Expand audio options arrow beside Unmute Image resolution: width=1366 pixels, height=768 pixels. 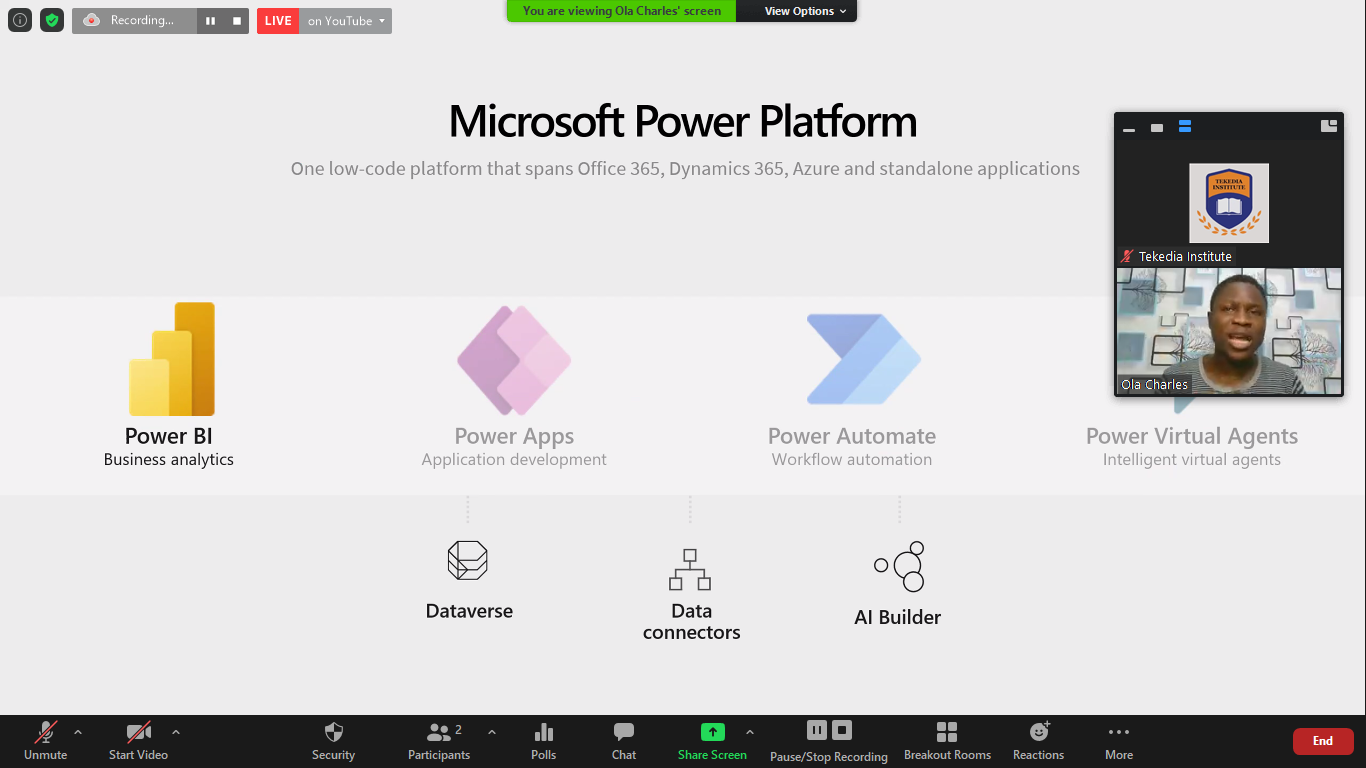78,732
